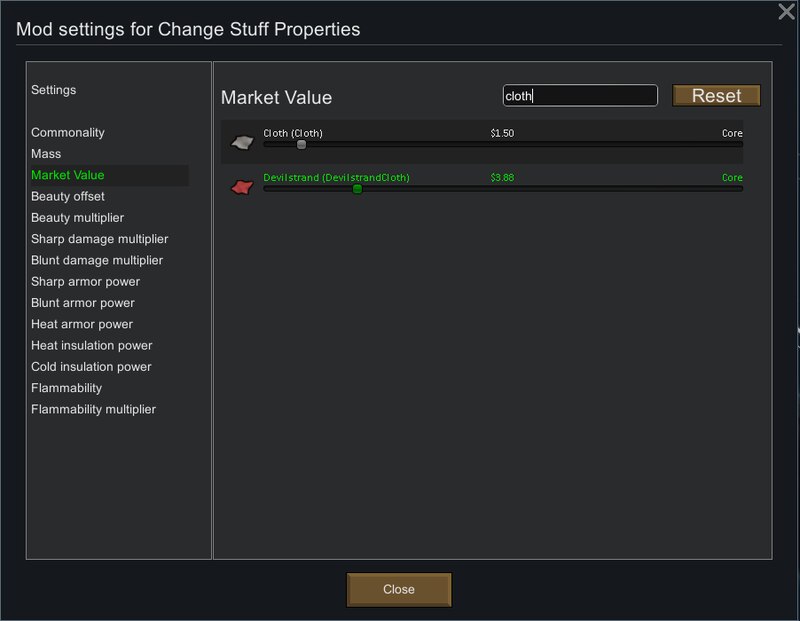The width and height of the screenshot is (800, 621).
Task: Select the Mass category
Action: pyautogui.click(x=46, y=154)
